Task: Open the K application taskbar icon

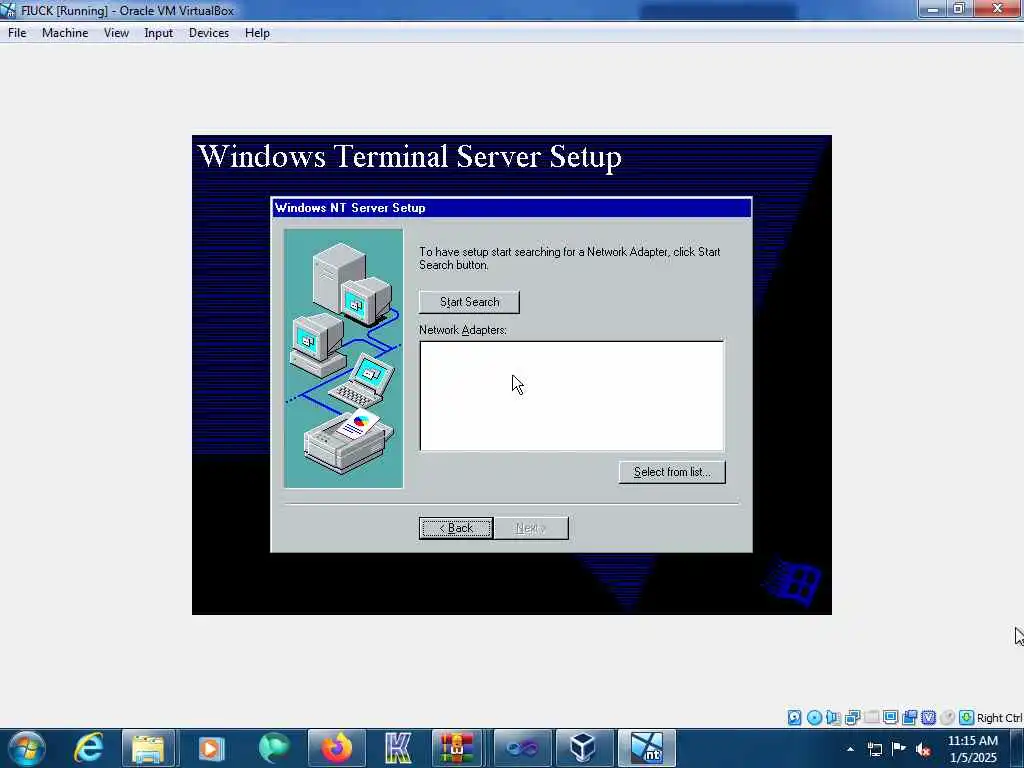Action: [398, 748]
